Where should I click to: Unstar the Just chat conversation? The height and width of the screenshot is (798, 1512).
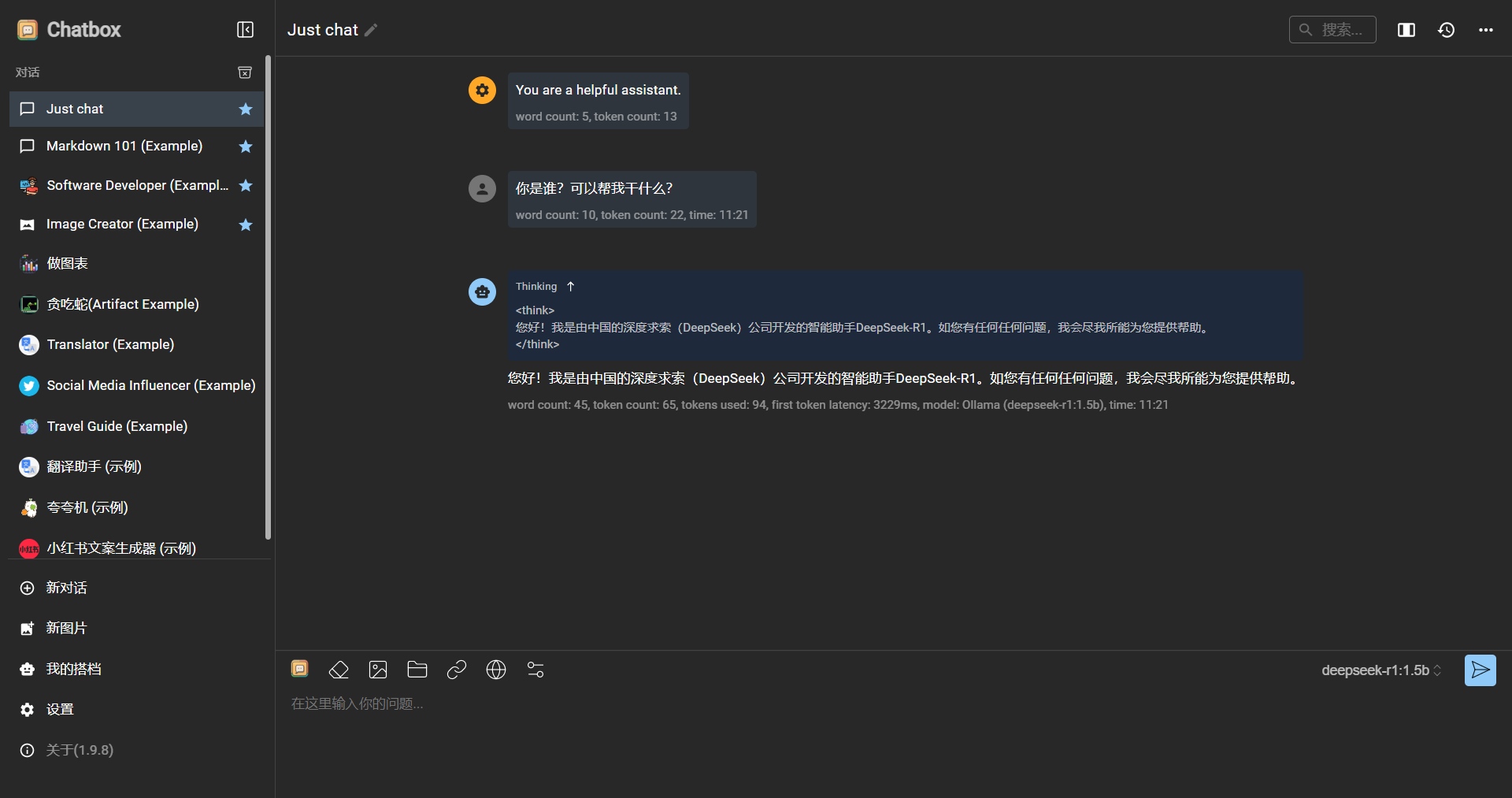[x=246, y=109]
